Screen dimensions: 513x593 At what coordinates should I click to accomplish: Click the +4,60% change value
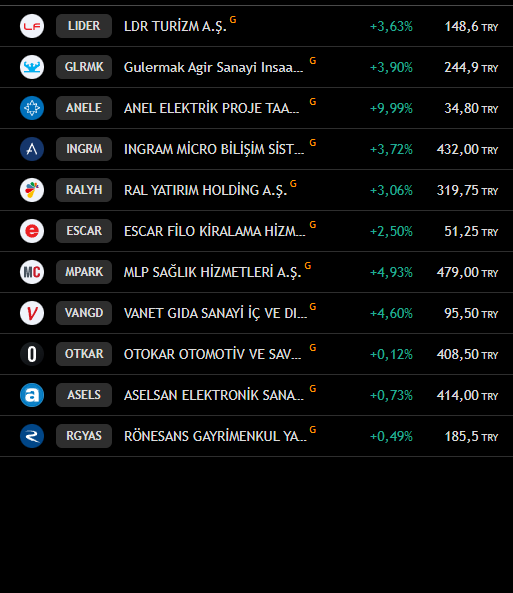pos(391,314)
